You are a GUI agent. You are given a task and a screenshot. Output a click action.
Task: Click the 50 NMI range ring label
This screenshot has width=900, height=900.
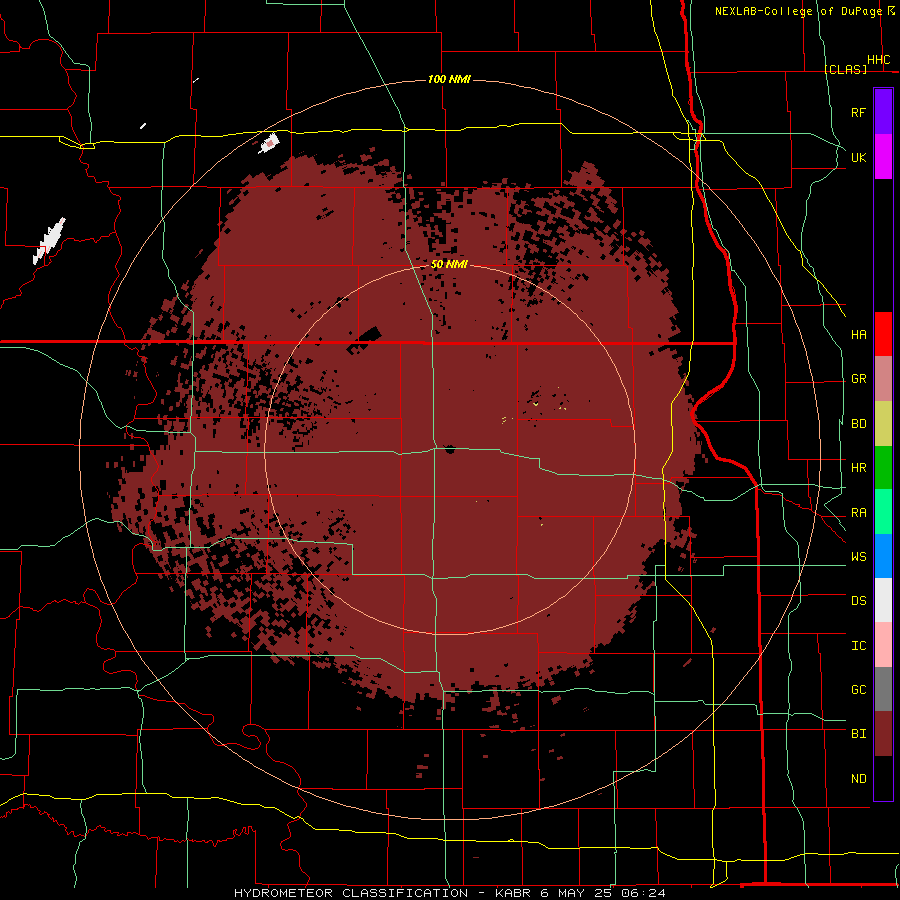click(x=449, y=264)
